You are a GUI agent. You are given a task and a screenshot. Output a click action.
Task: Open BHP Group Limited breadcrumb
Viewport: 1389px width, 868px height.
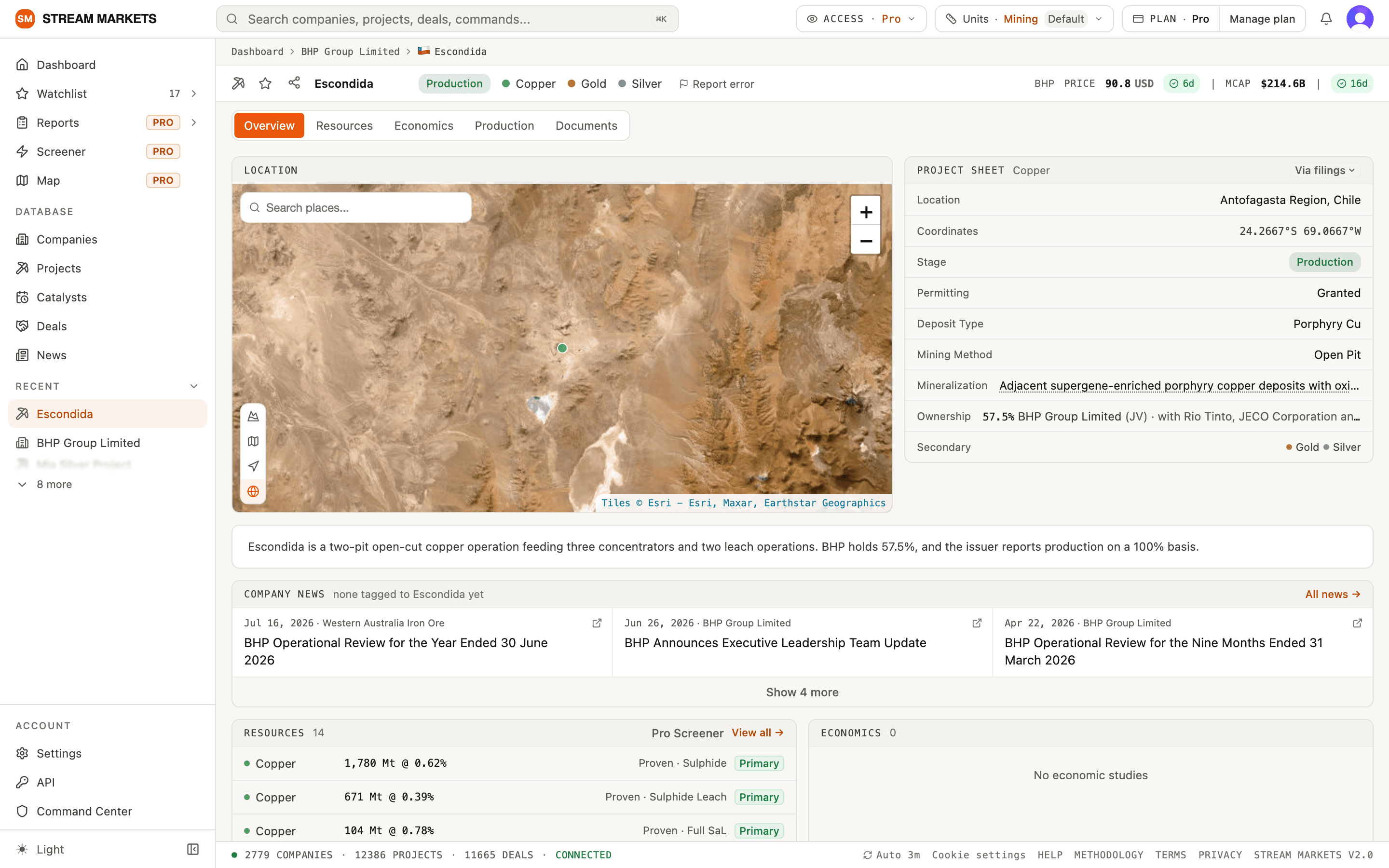(350, 51)
